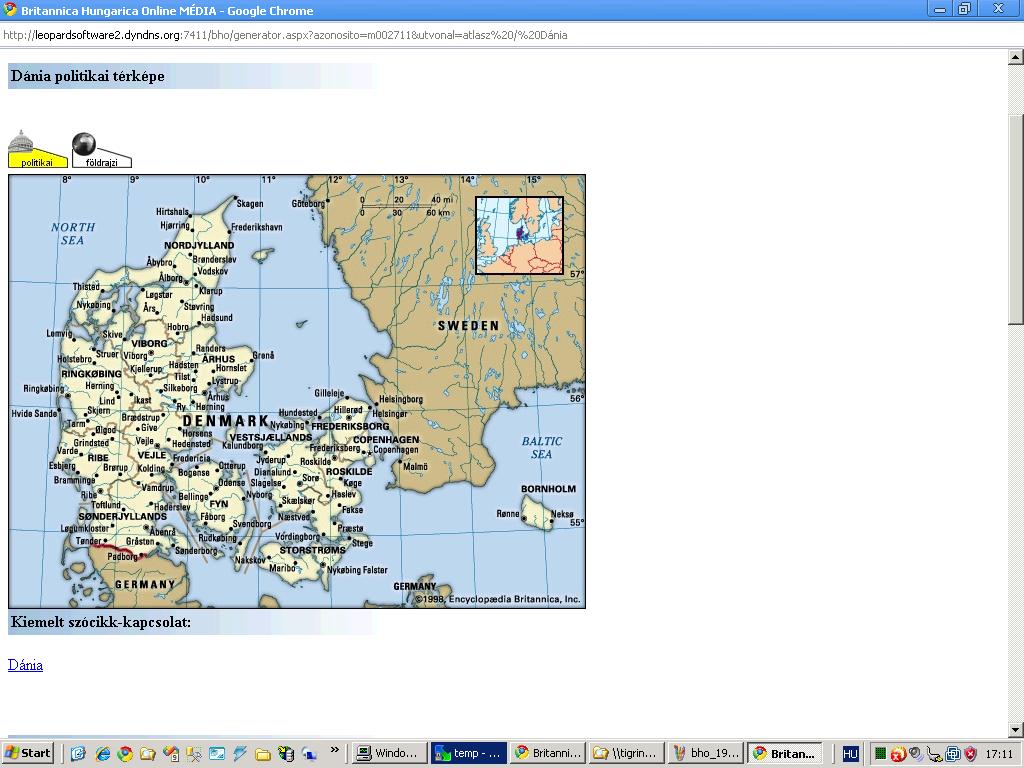The image size is (1024, 768).
Task: Click the remote desktop Quick Launch icon
Action: click(309, 754)
